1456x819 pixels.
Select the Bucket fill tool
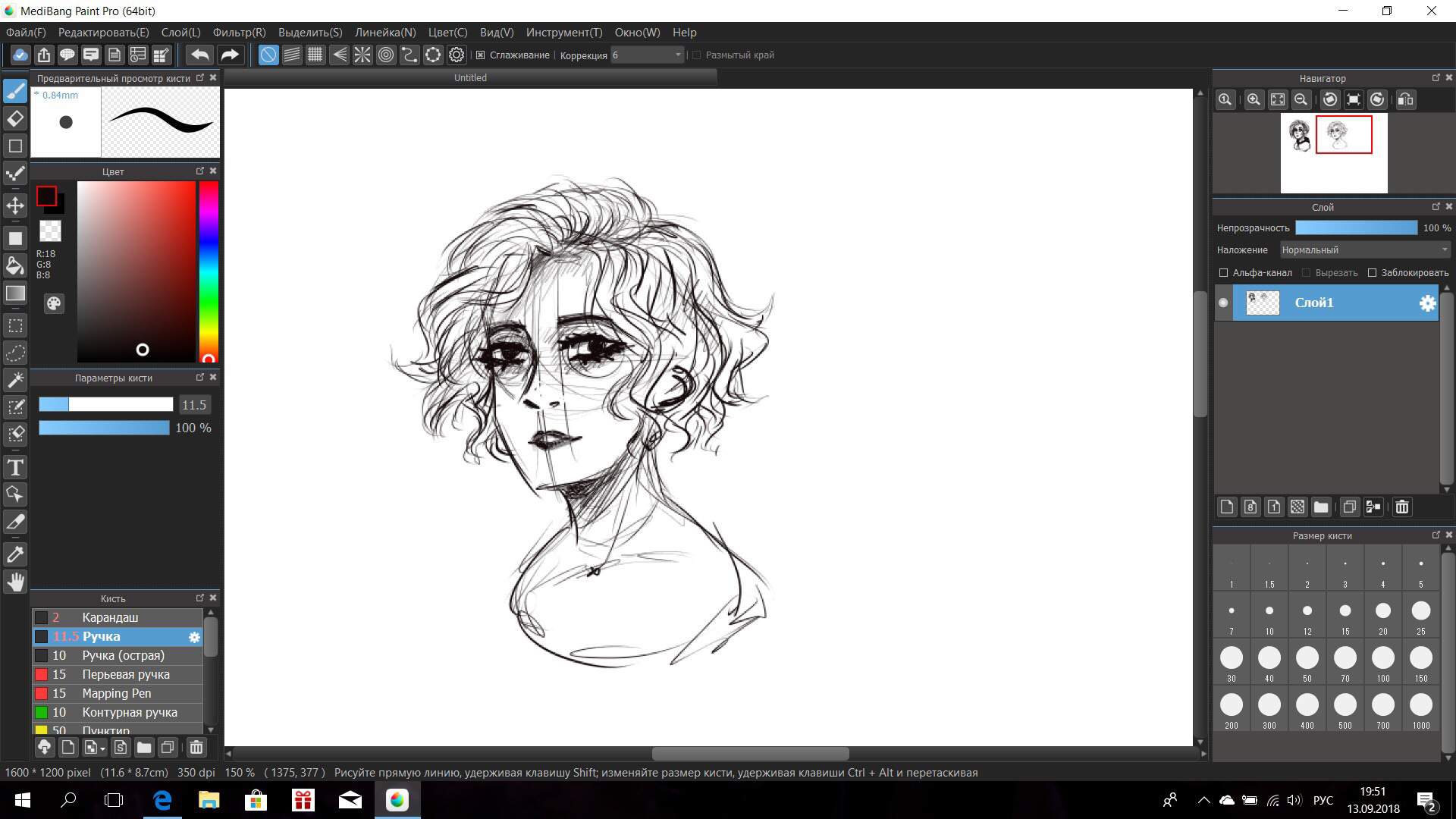pyautogui.click(x=15, y=265)
